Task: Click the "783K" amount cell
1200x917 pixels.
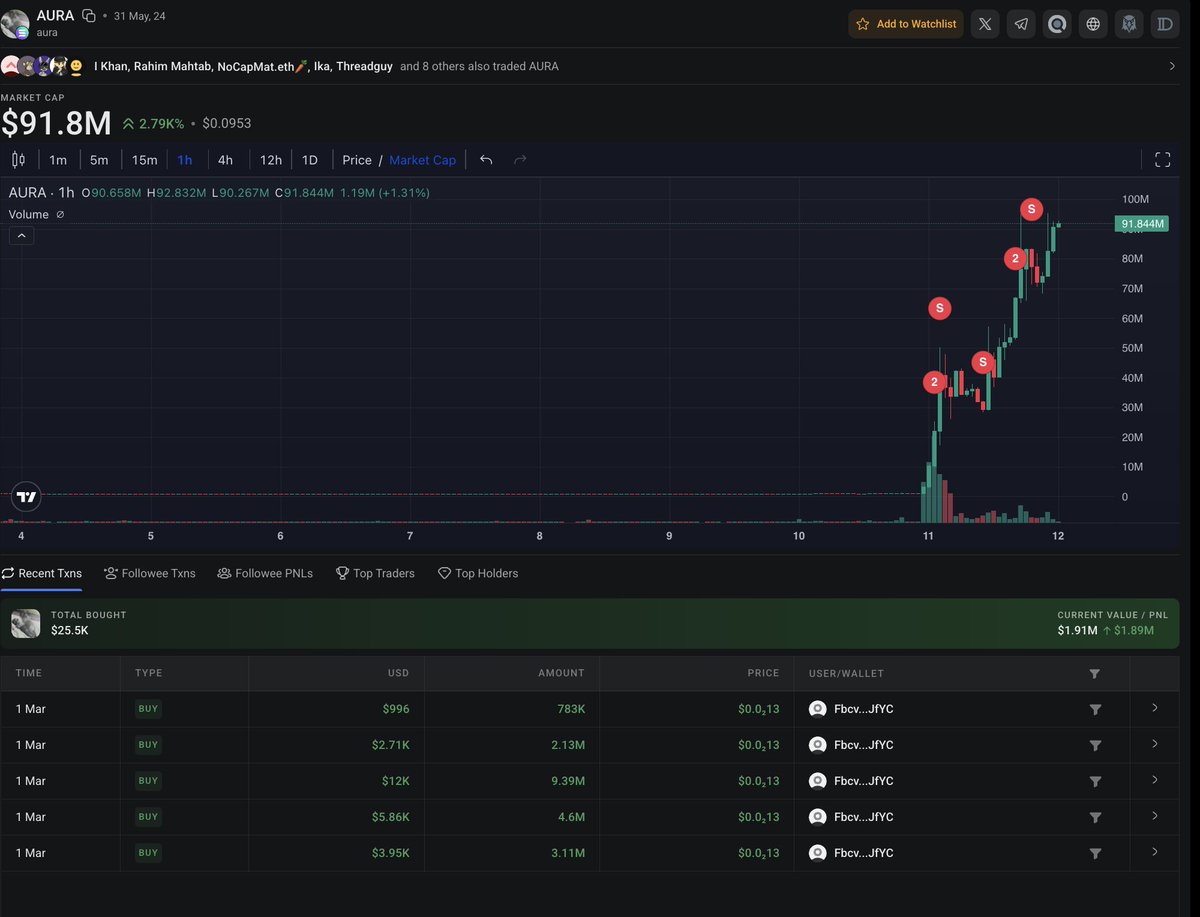Action: tap(571, 709)
